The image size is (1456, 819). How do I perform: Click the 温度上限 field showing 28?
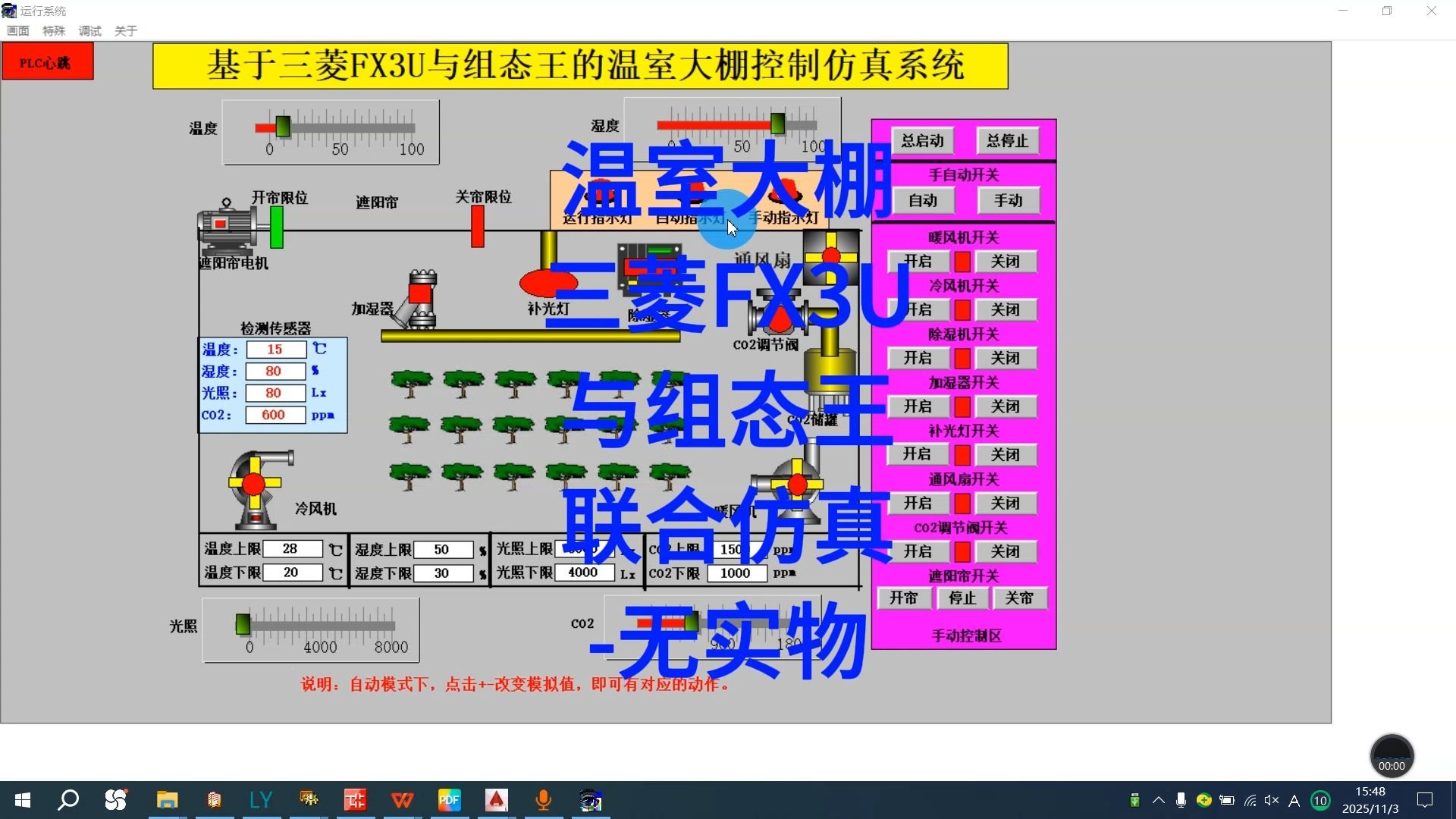[x=292, y=549]
